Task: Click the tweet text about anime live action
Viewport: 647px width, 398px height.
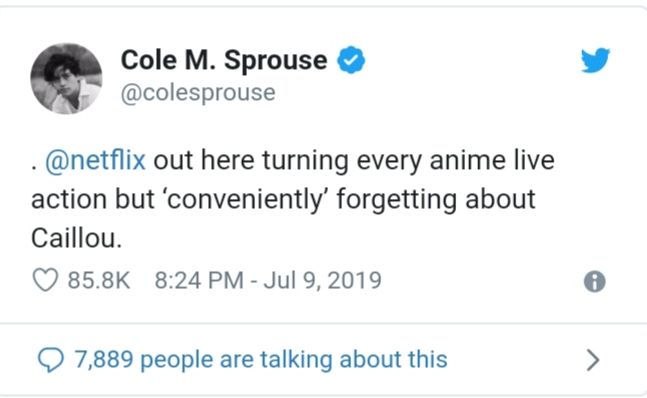Action: 293,200
